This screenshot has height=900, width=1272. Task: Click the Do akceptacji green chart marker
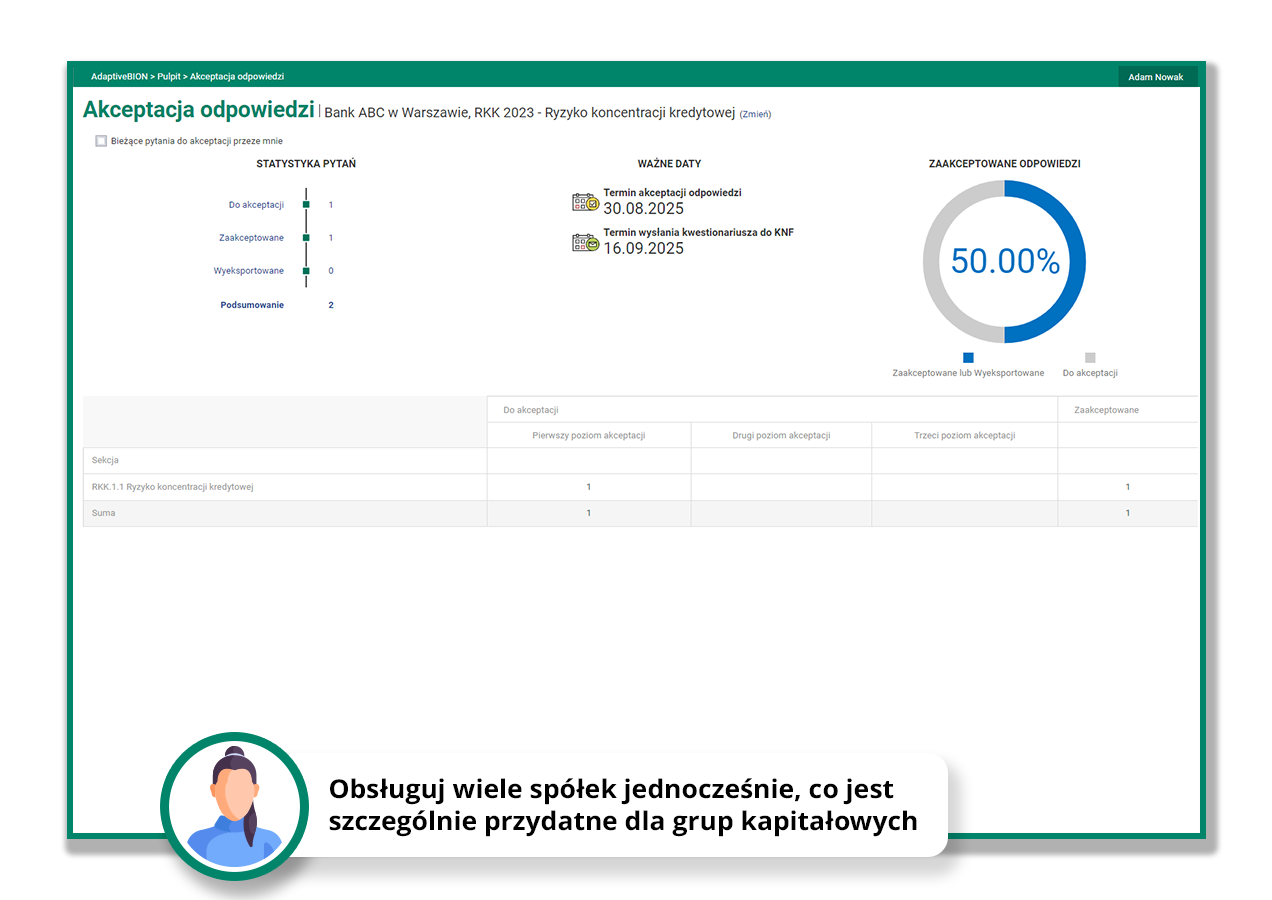306,205
